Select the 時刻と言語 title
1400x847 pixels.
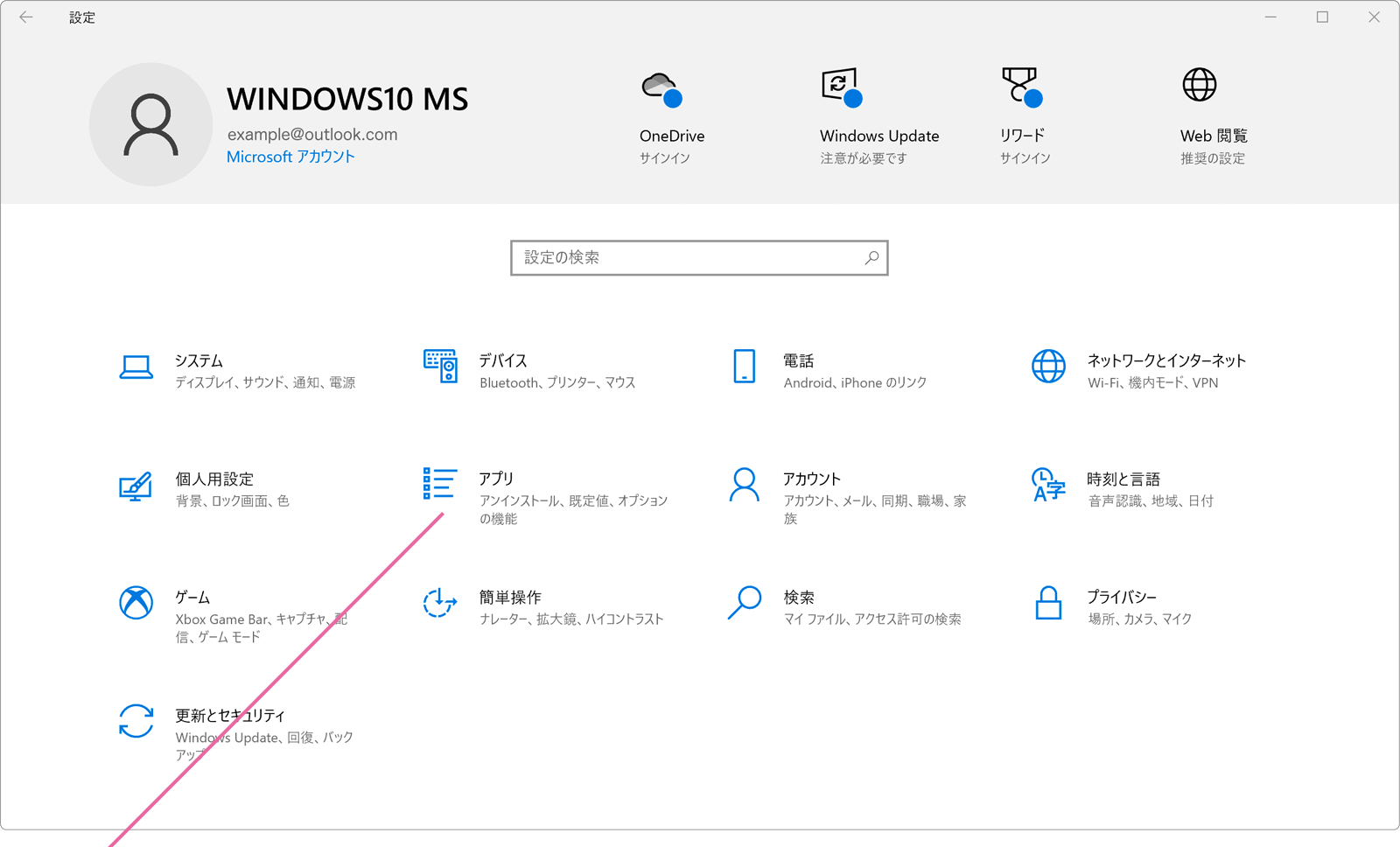pos(1123,479)
